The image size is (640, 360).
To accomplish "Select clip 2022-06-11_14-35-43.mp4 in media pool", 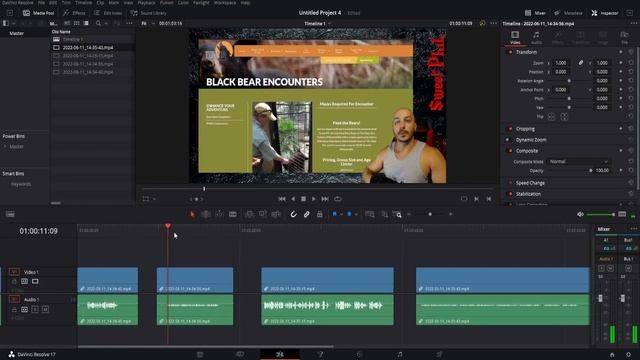I will [x=88, y=48].
